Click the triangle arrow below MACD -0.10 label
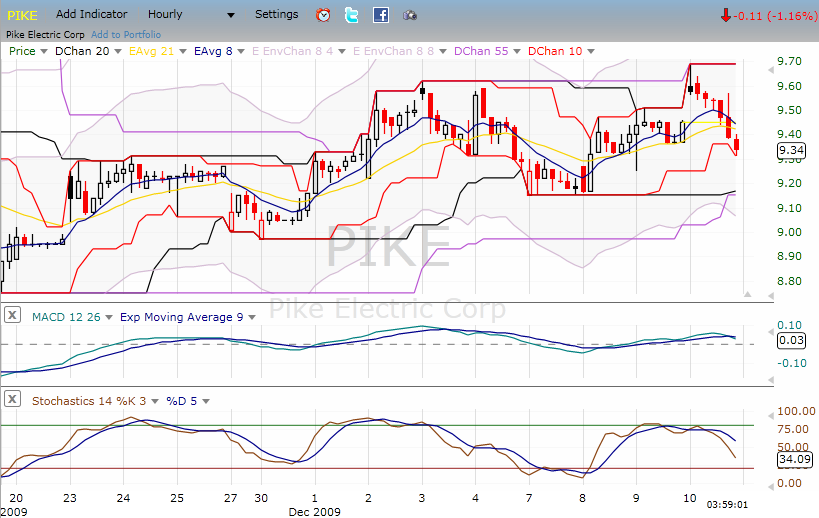 (x=770, y=380)
